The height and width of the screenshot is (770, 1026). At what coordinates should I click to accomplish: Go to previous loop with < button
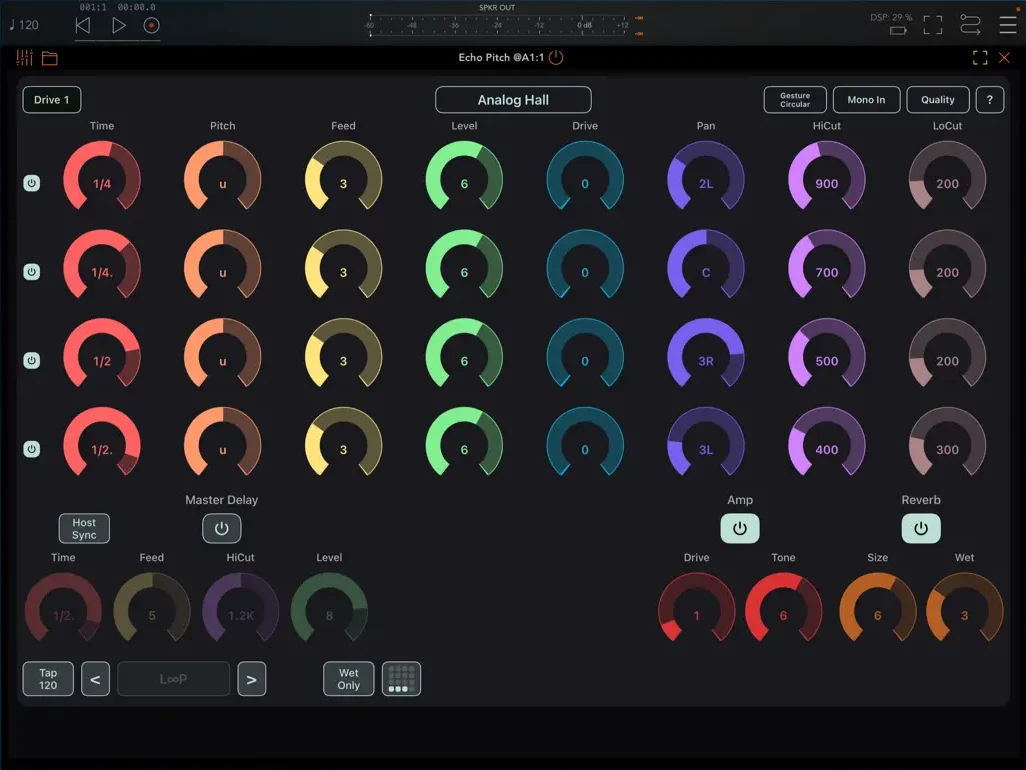tap(96, 679)
